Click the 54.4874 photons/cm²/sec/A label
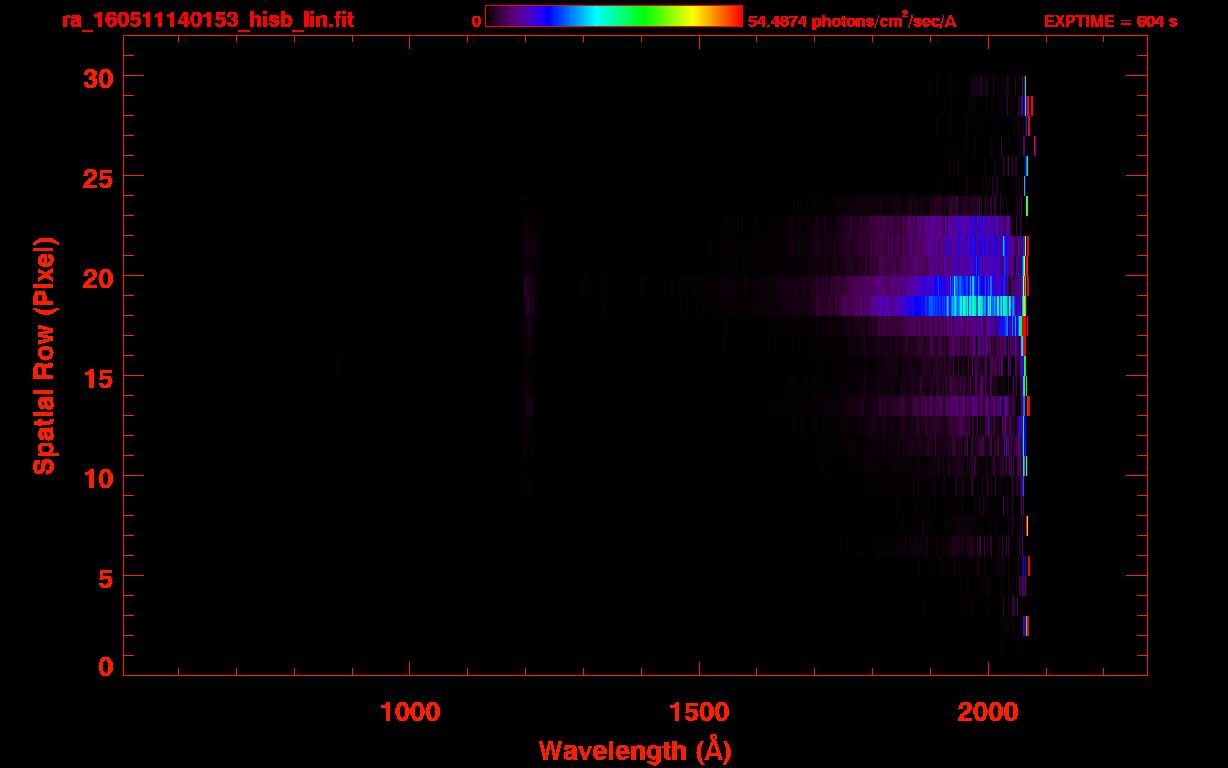 [x=852, y=21]
